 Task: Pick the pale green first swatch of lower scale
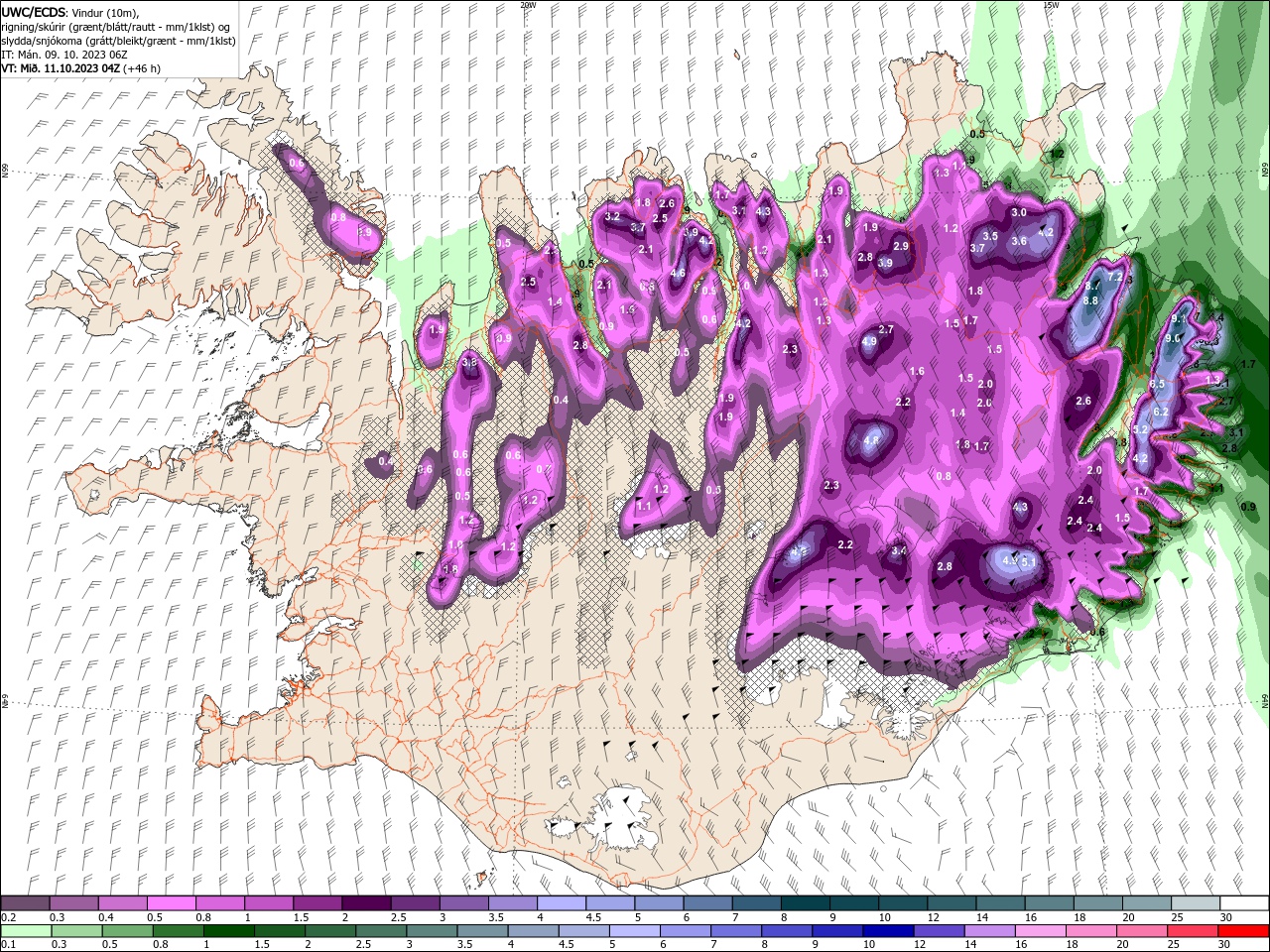(25, 931)
